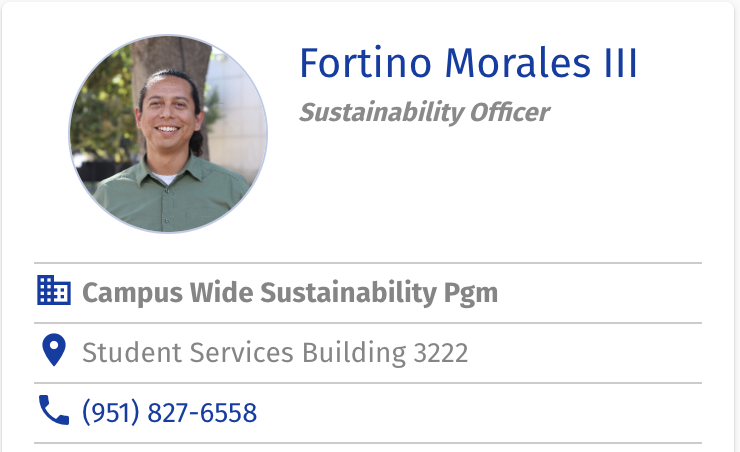
Task: Click the "827-6558" portion of phone number
Action: [202, 412]
